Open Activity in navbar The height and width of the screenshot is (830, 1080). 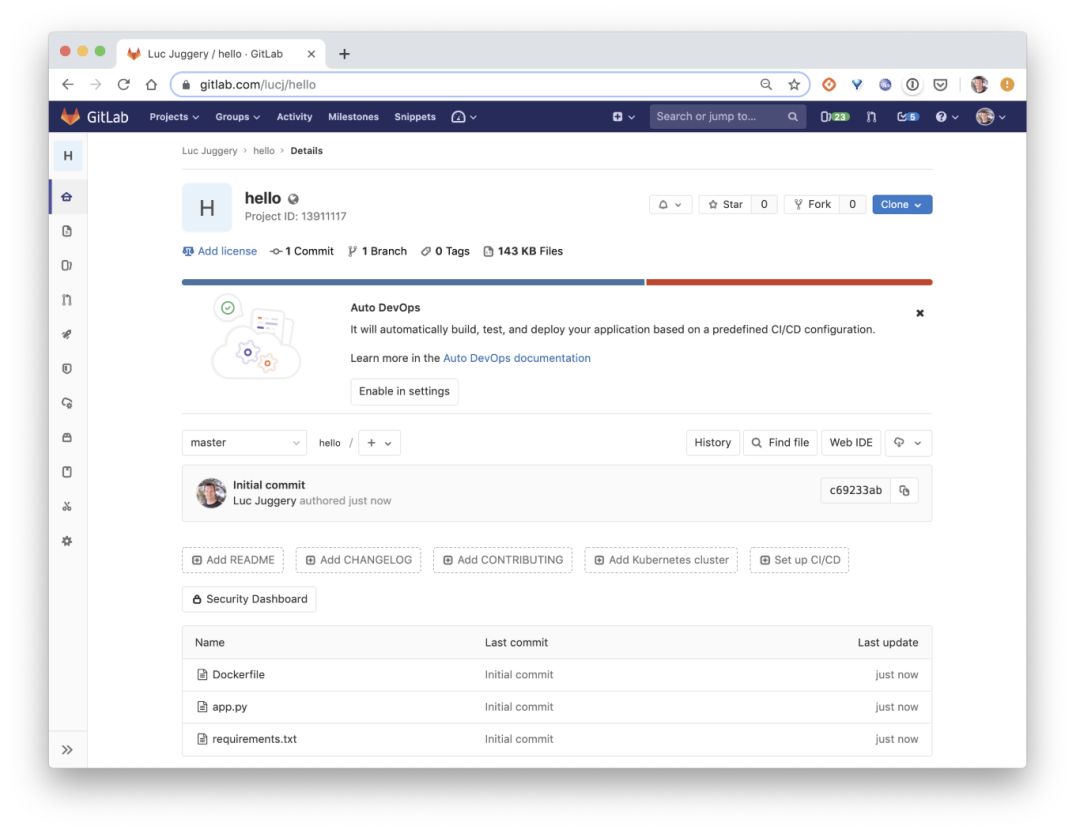[294, 116]
